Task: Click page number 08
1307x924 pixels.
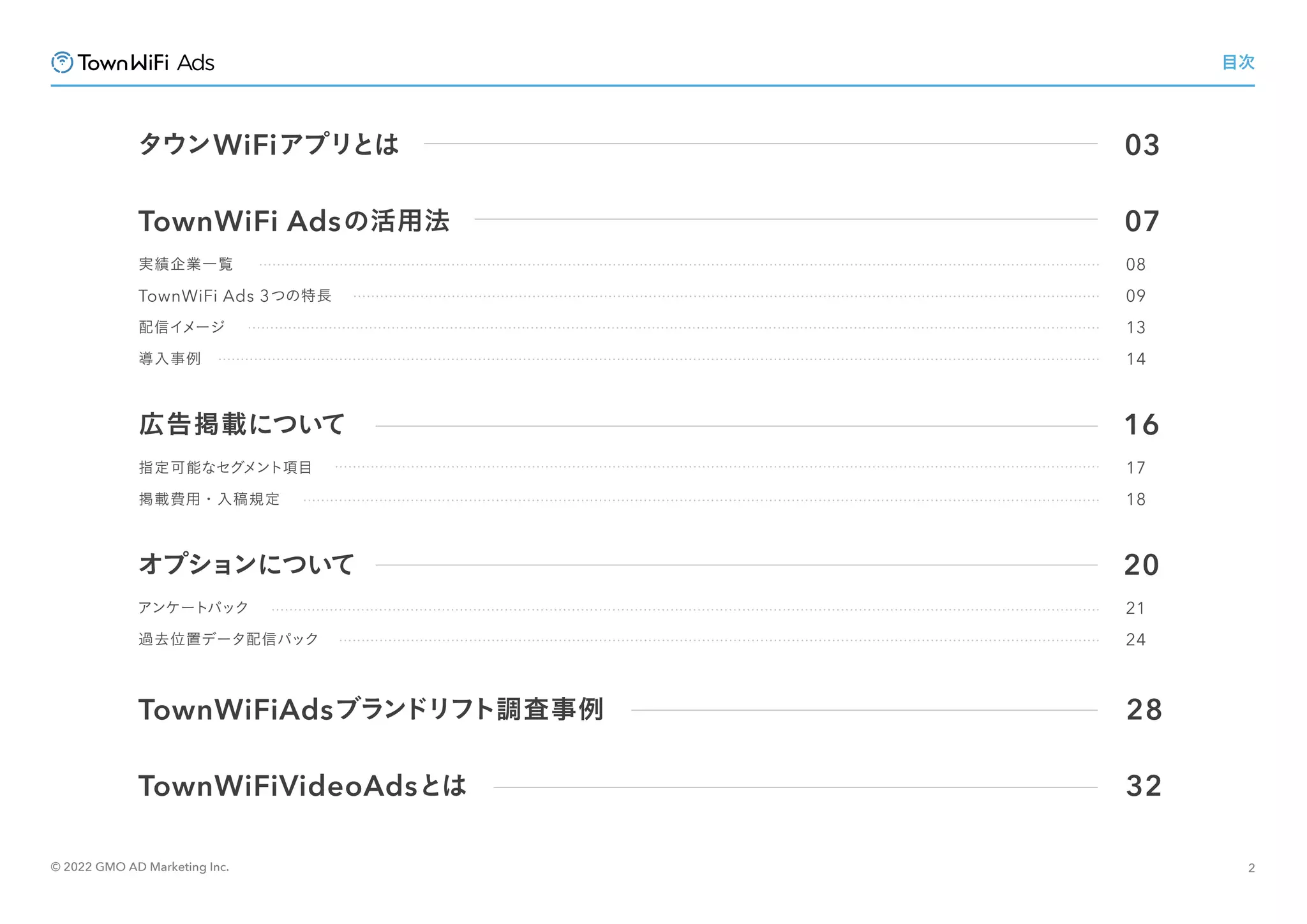Action: pyautogui.click(x=1135, y=264)
